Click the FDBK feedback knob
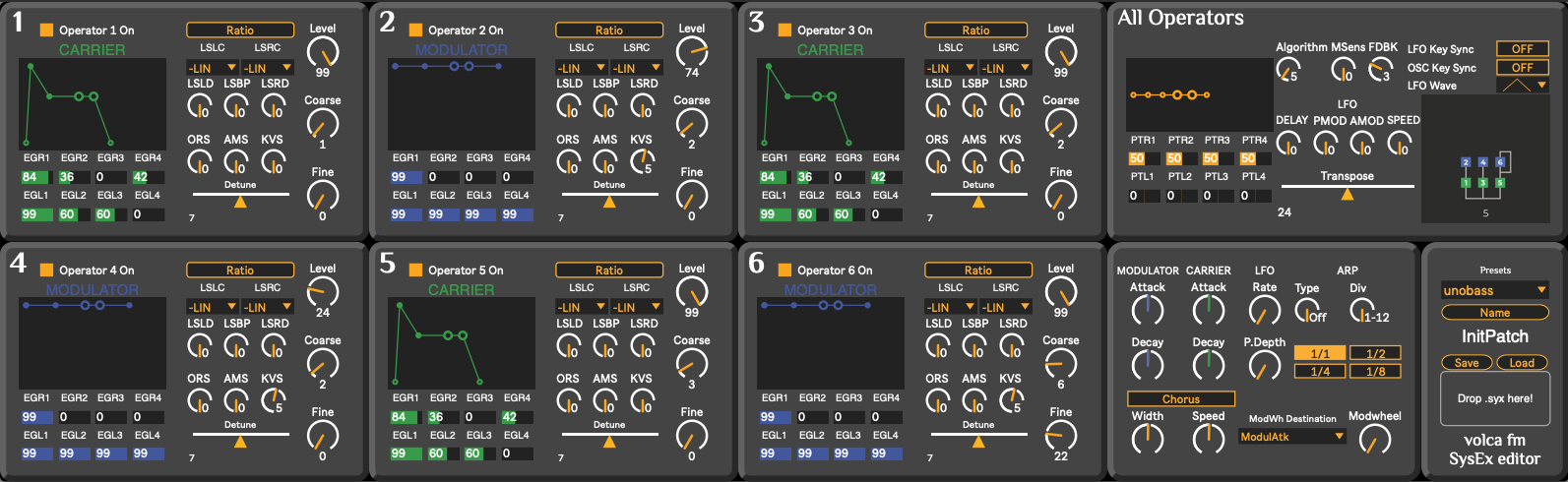The image size is (1568, 482). pyautogui.click(x=1380, y=69)
